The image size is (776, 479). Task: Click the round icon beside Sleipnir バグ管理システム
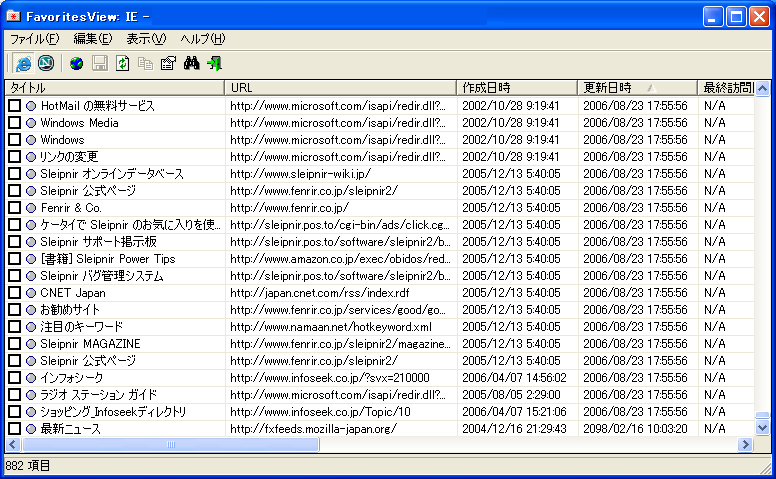coord(31,276)
